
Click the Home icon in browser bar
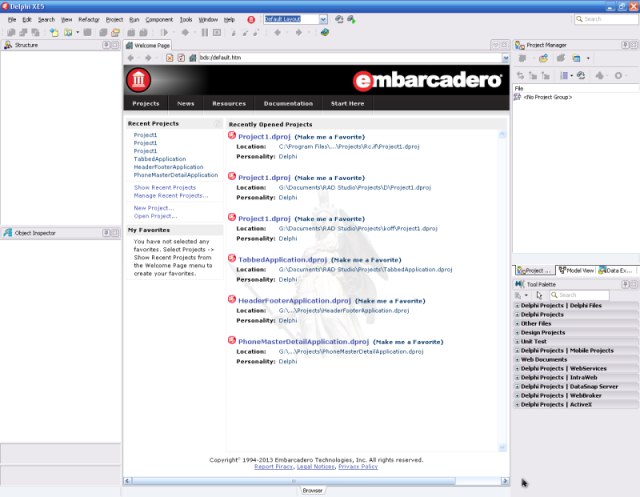(x=193, y=58)
